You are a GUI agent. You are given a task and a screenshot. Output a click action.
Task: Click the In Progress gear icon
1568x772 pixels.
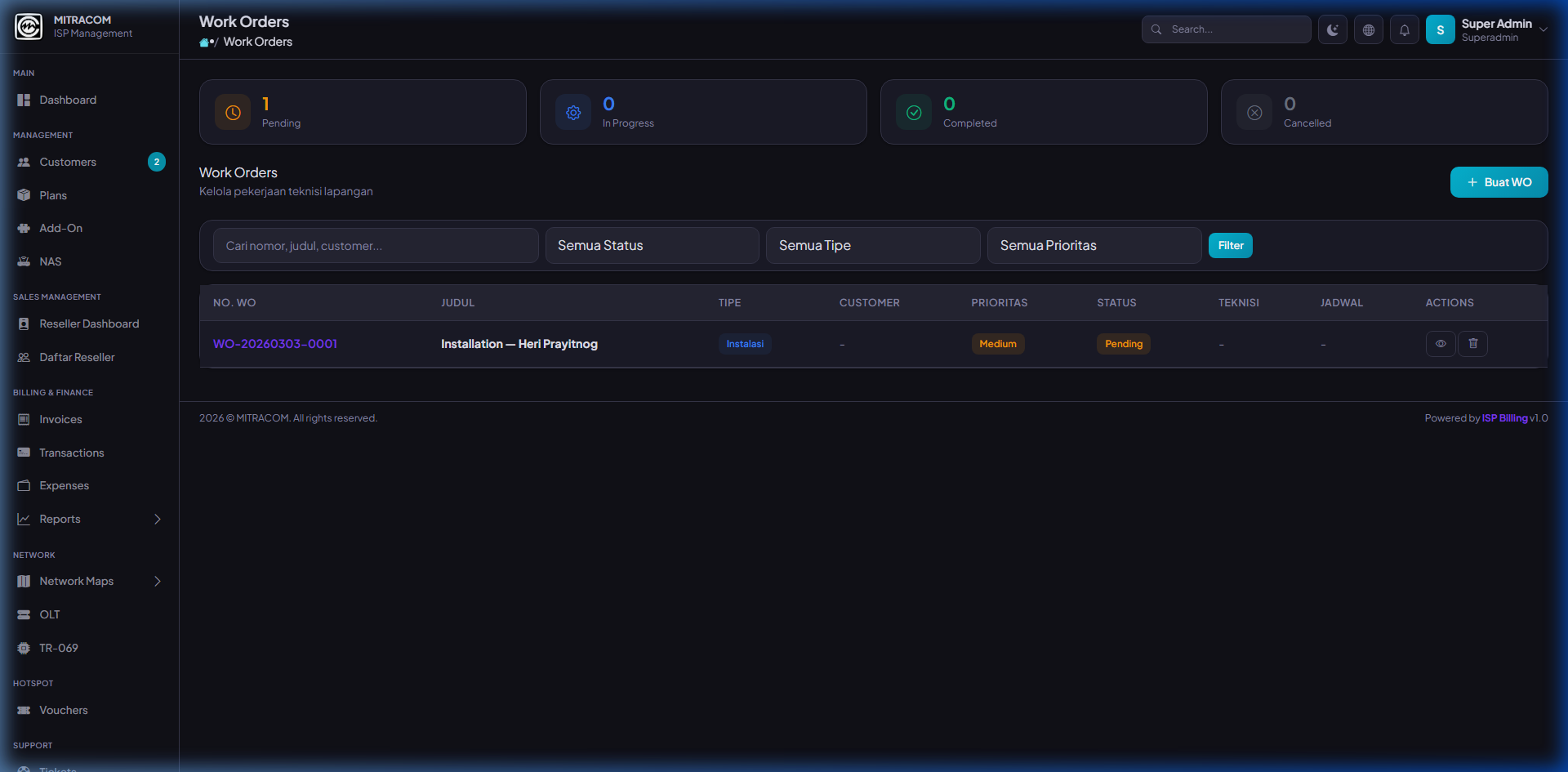[x=573, y=113]
